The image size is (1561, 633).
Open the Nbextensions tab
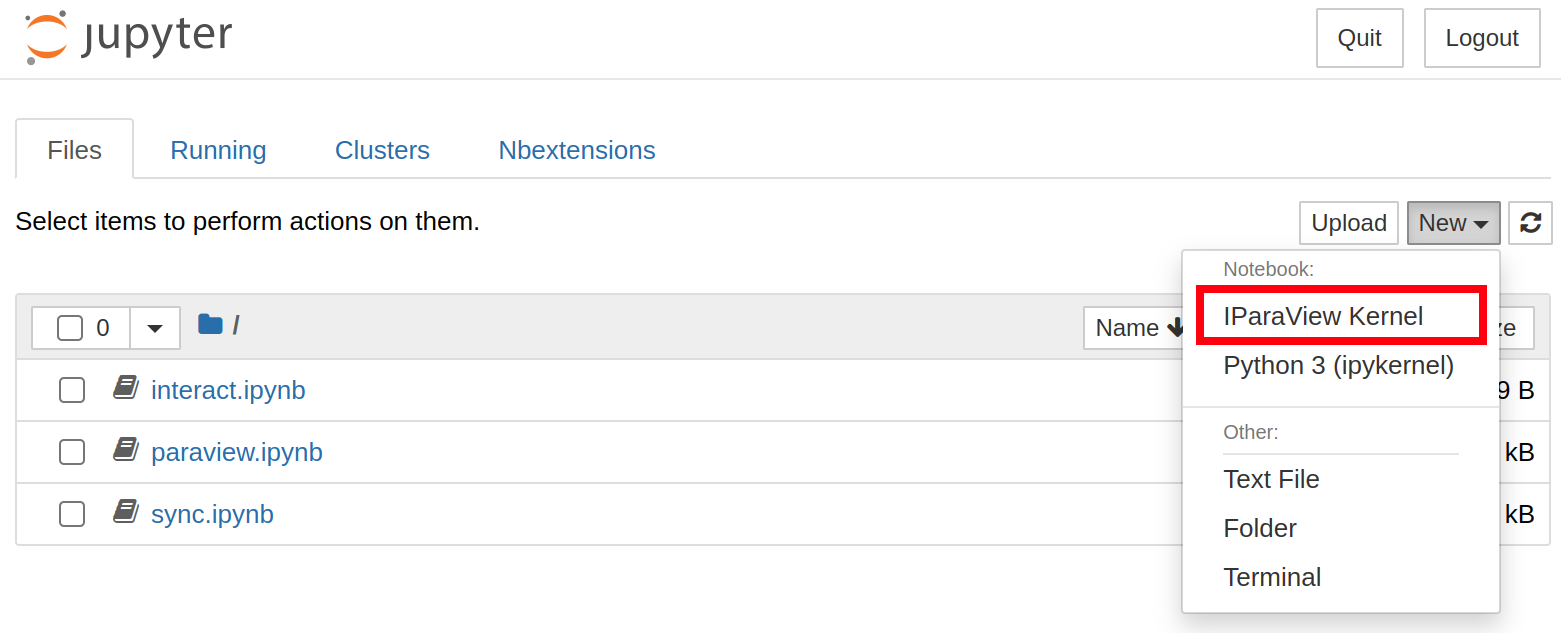(x=577, y=150)
